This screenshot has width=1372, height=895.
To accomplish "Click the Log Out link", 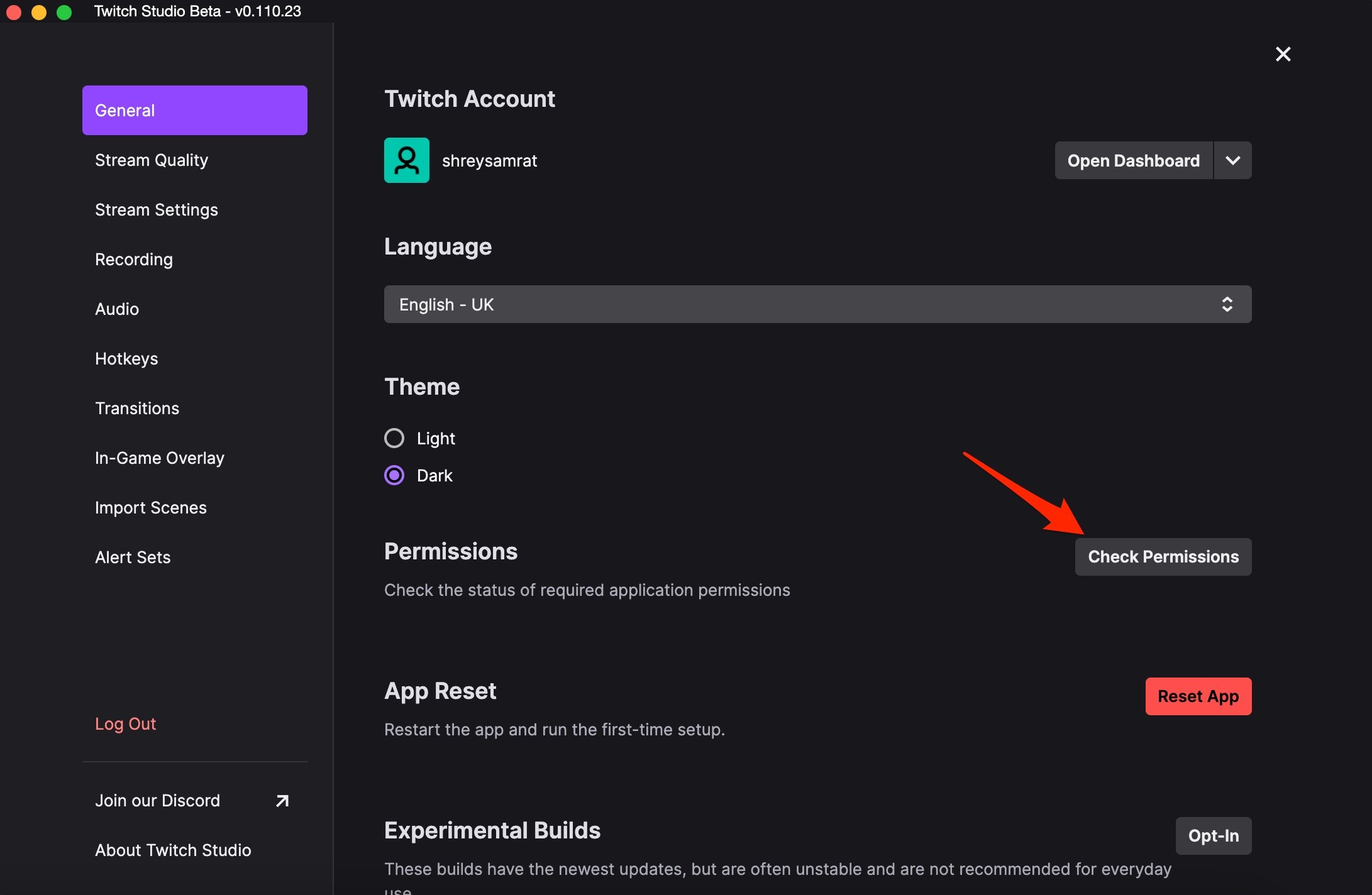I will tap(125, 724).
